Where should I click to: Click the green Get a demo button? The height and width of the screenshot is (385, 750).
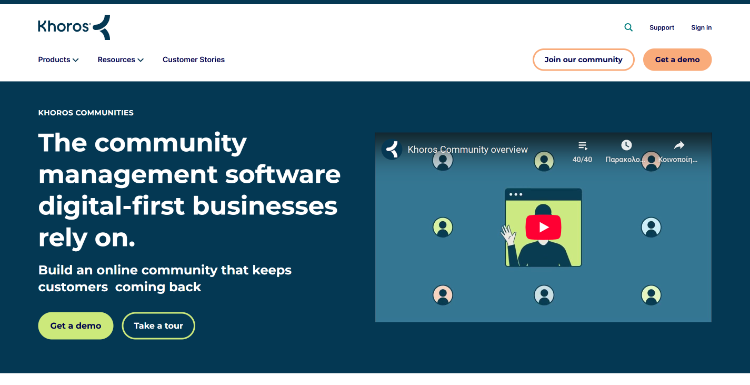pyautogui.click(x=76, y=326)
